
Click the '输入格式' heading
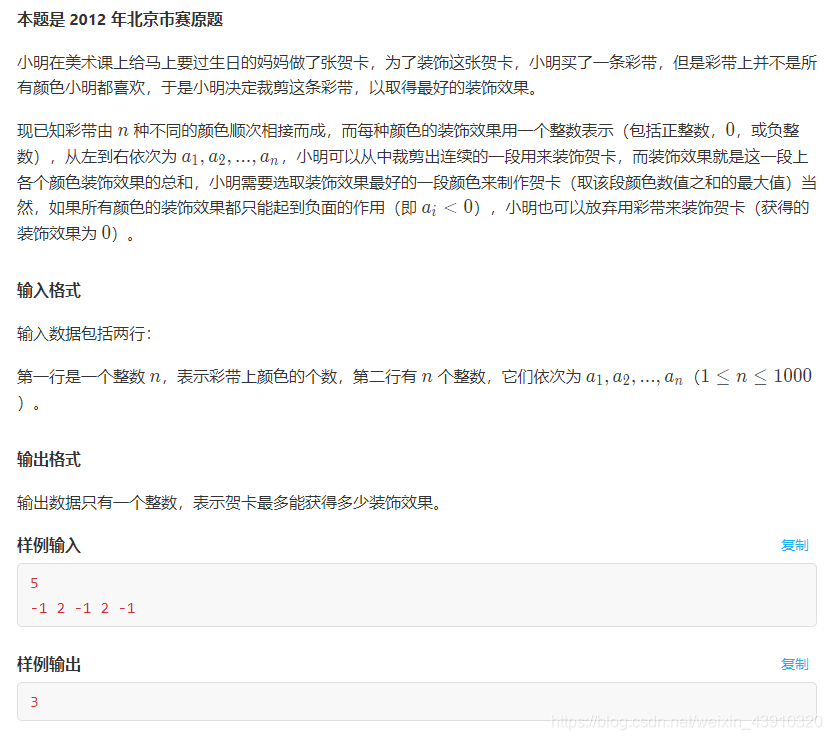tap(49, 290)
